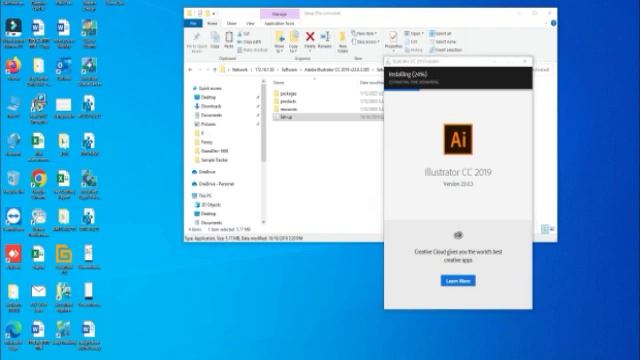640x360 pixels.
Task: Click the Explorer help question mark icon
Action: coord(553,23)
